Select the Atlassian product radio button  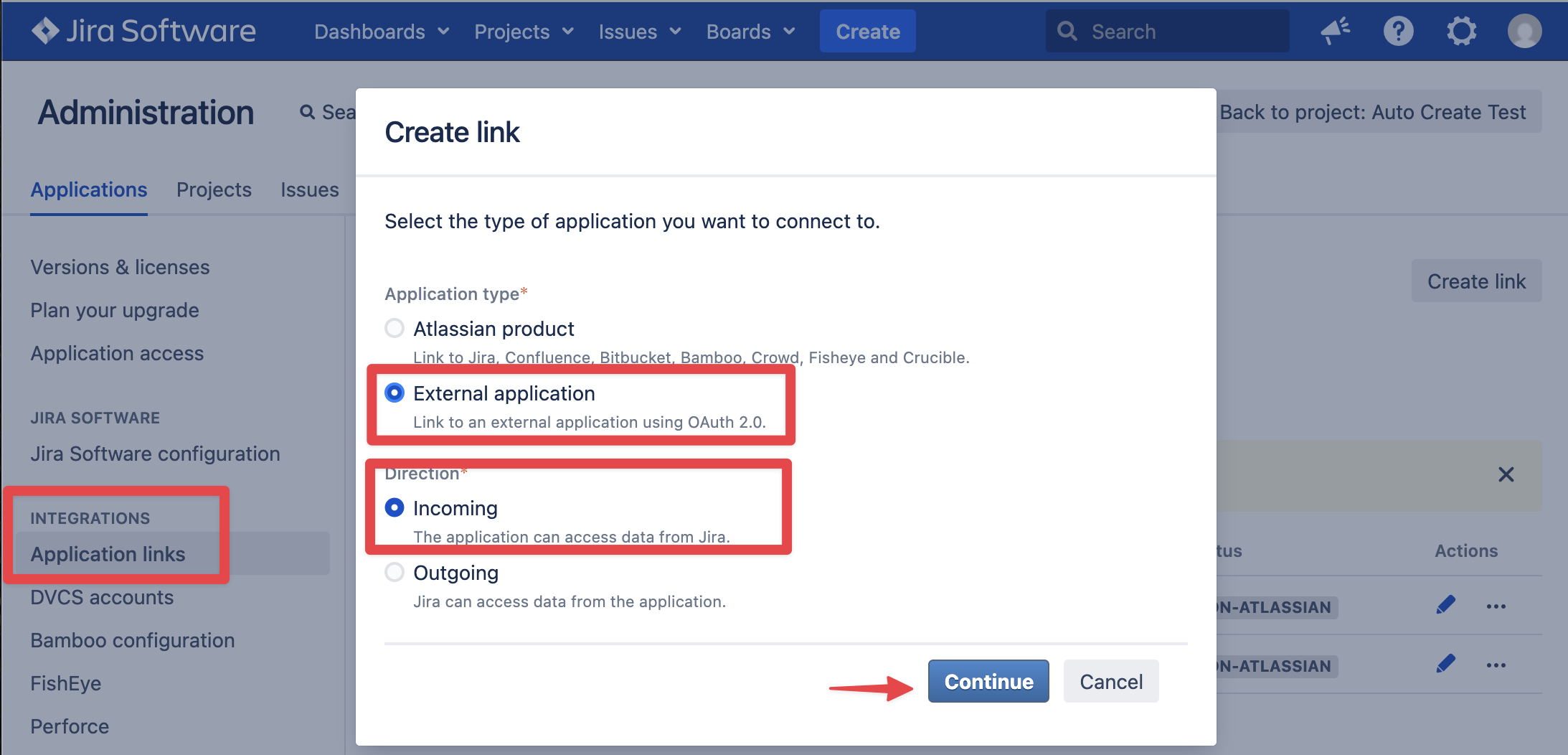(395, 329)
